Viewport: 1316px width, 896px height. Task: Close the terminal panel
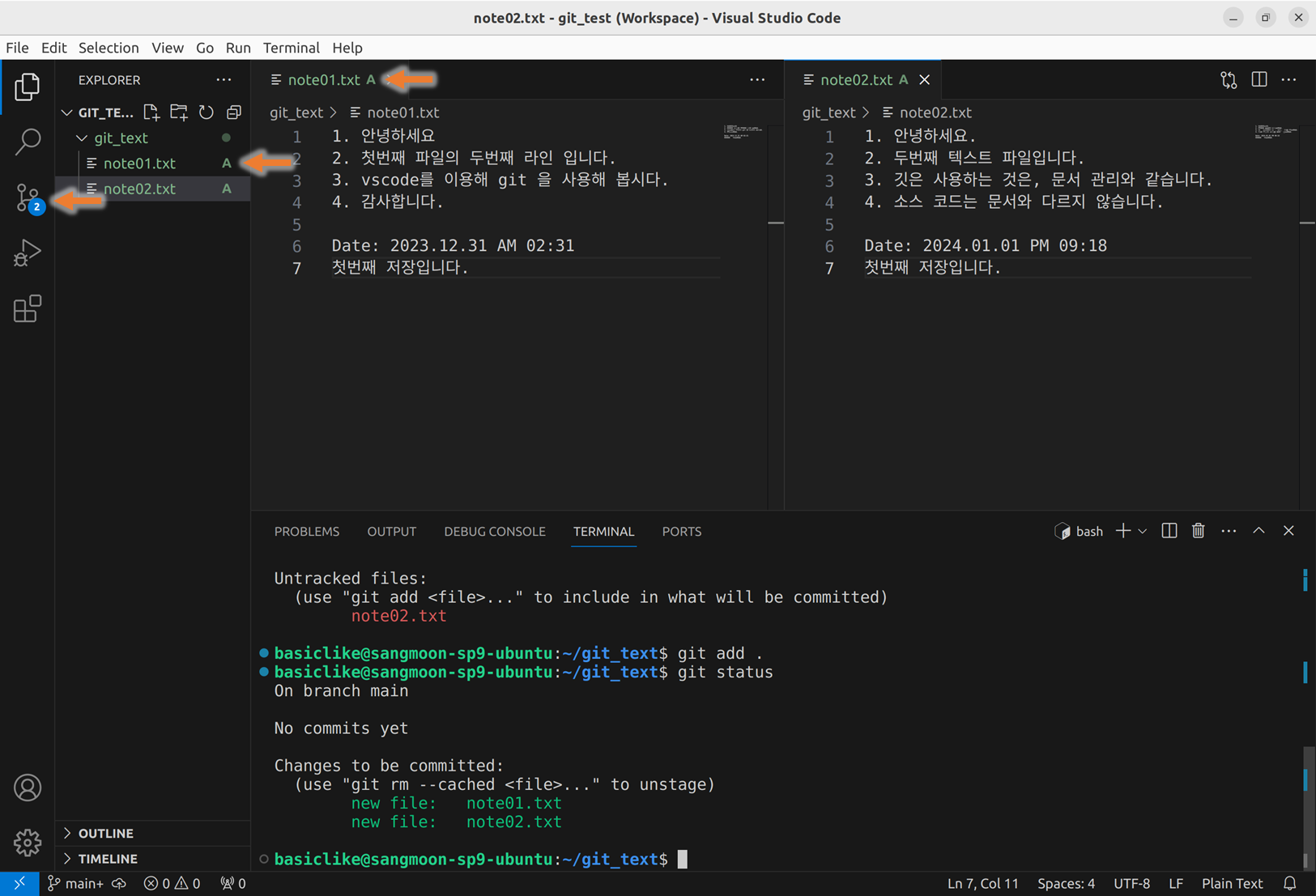(1288, 531)
